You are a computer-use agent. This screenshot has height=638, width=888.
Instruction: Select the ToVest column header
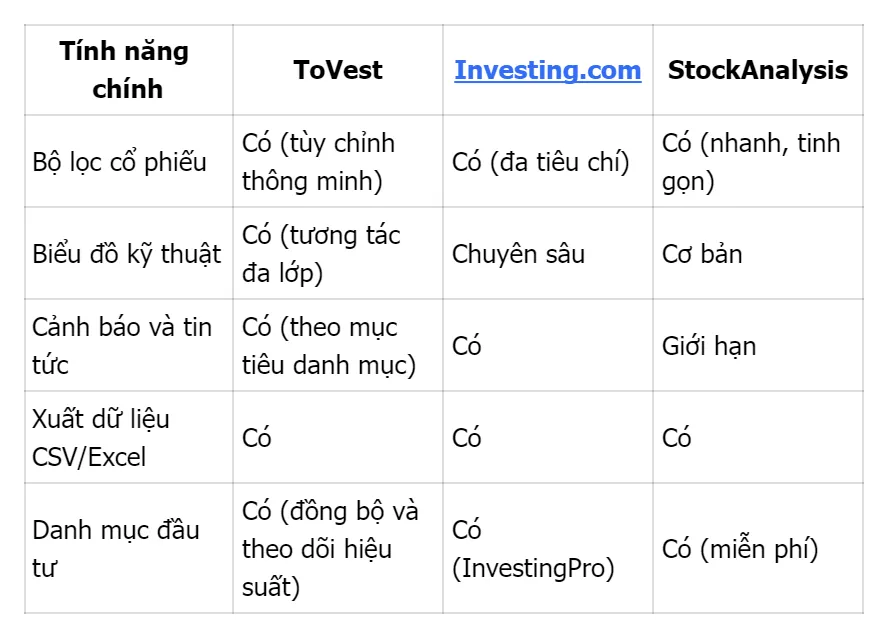click(338, 71)
